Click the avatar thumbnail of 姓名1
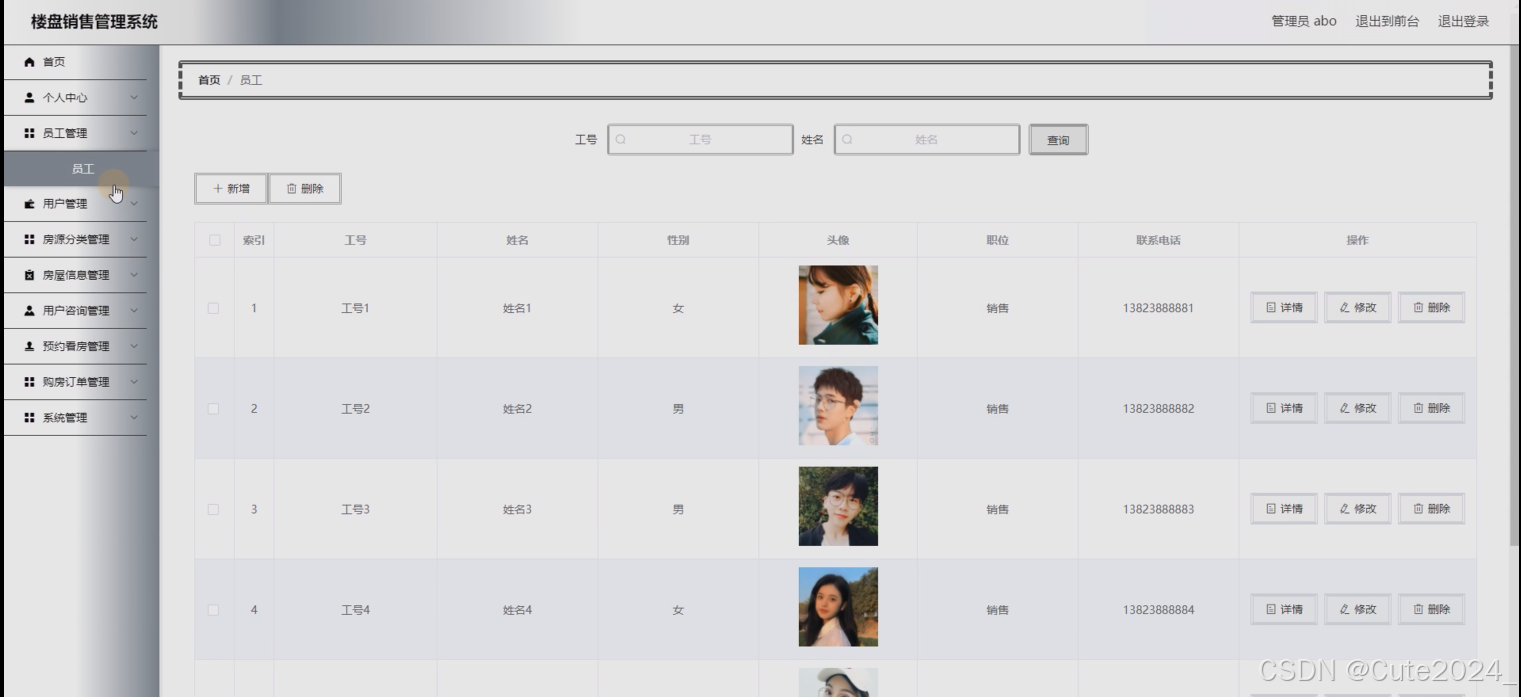This screenshot has width=1521, height=697. click(838, 305)
